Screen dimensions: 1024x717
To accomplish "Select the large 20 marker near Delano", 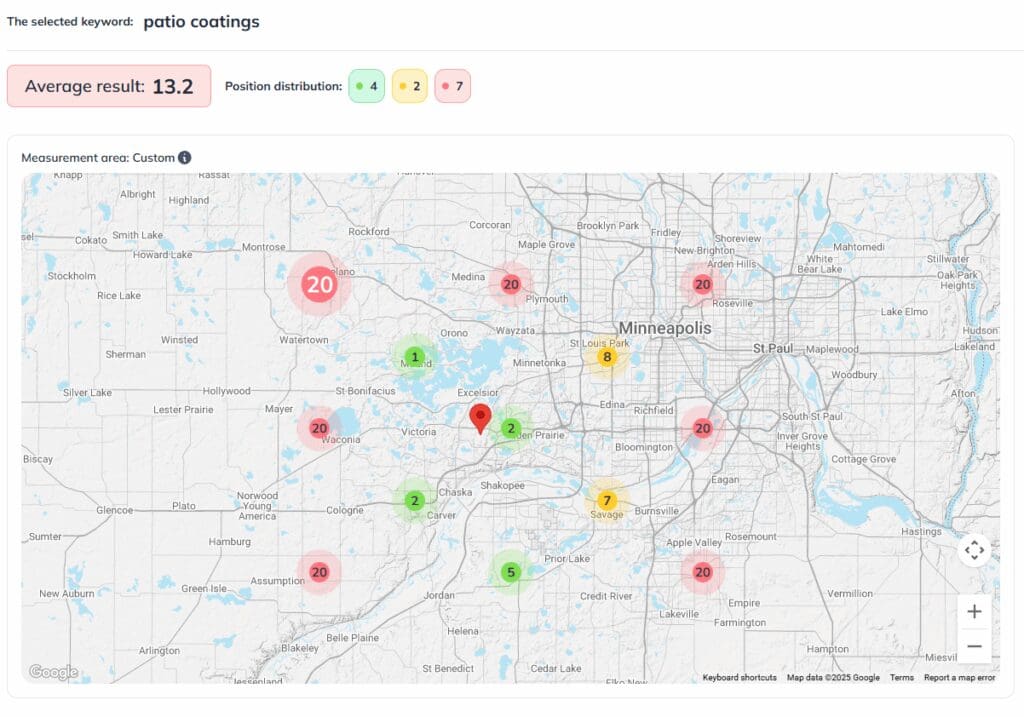I will click(319, 284).
